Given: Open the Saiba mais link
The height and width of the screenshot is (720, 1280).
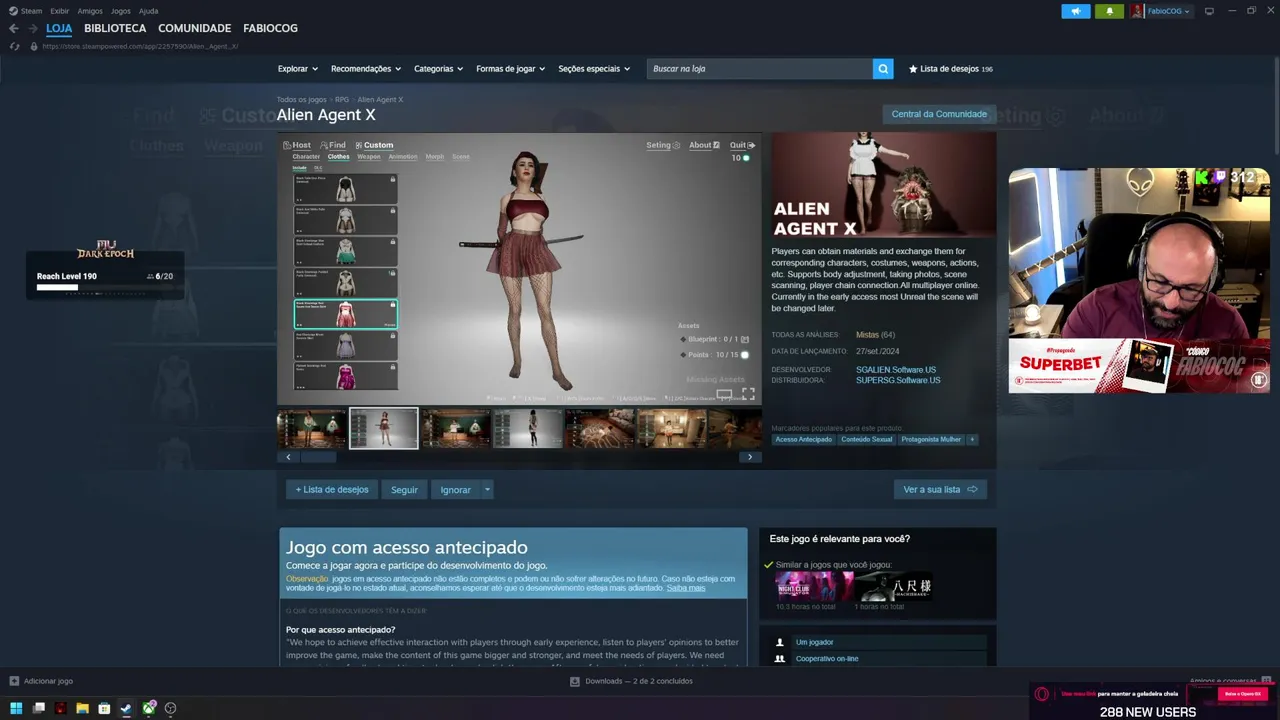Looking at the screenshot, I should point(686,588).
